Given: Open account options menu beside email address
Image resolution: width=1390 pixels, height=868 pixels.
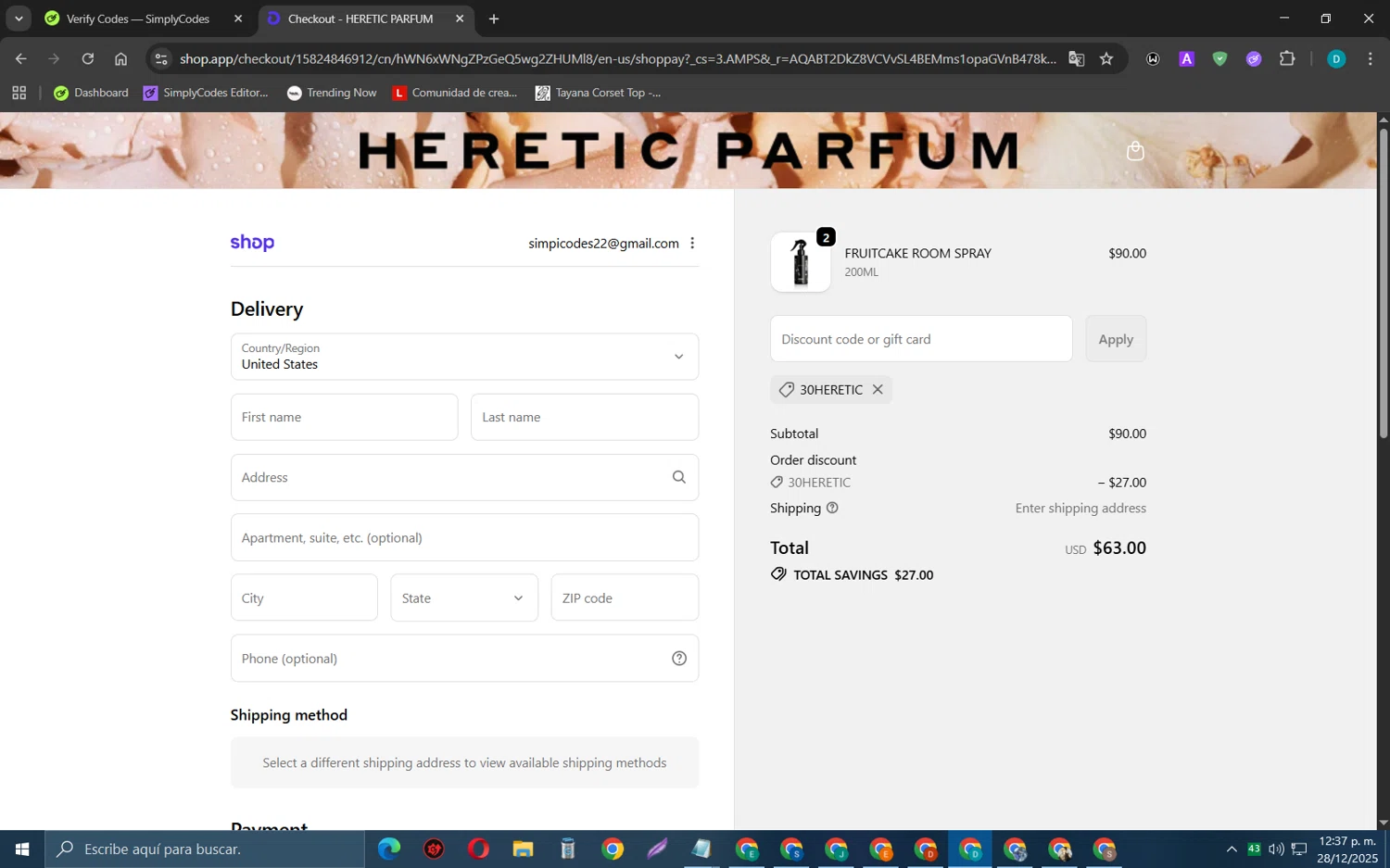Looking at the screenshot, I should pos(692,243).
